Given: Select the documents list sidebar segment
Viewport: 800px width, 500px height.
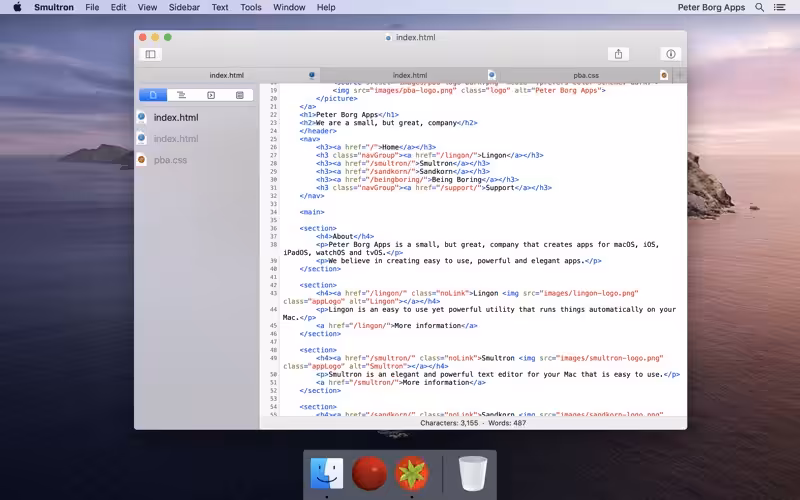Looking at the screenshot, I should (153, 95).
